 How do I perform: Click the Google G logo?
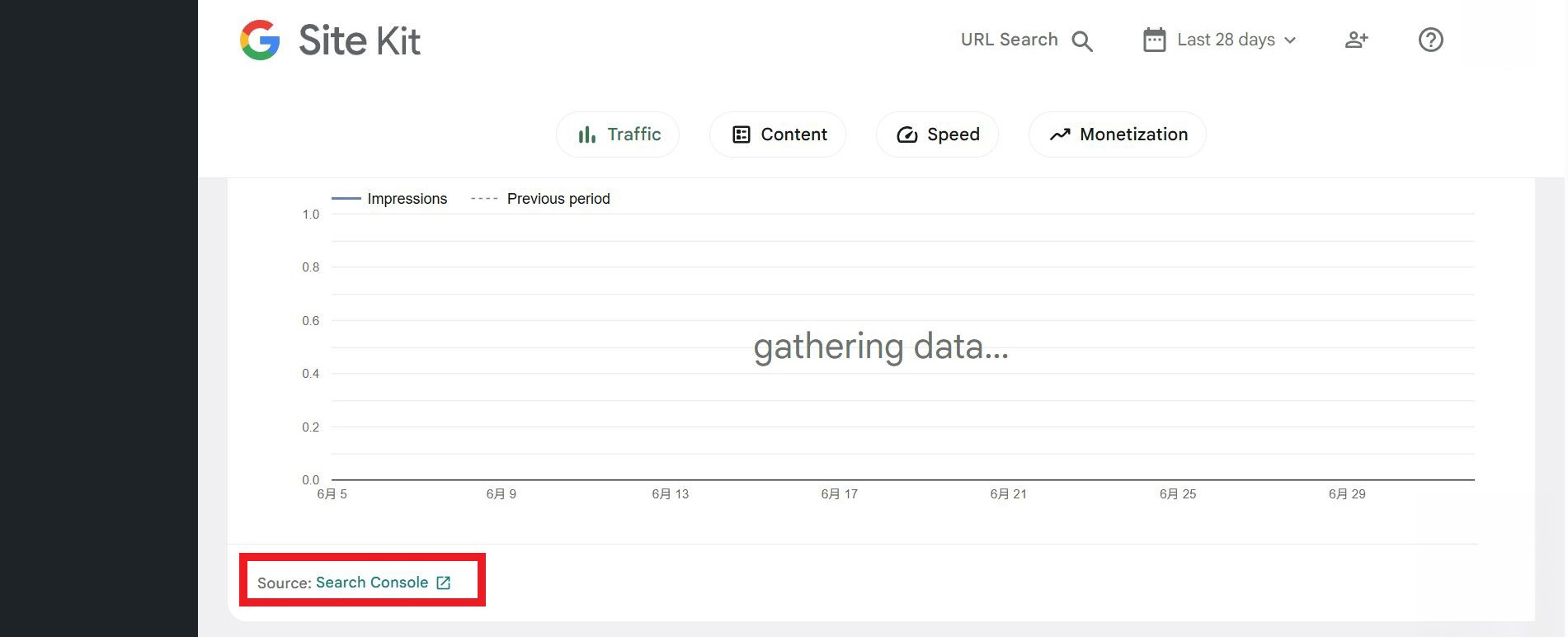[x=260, y=40]
